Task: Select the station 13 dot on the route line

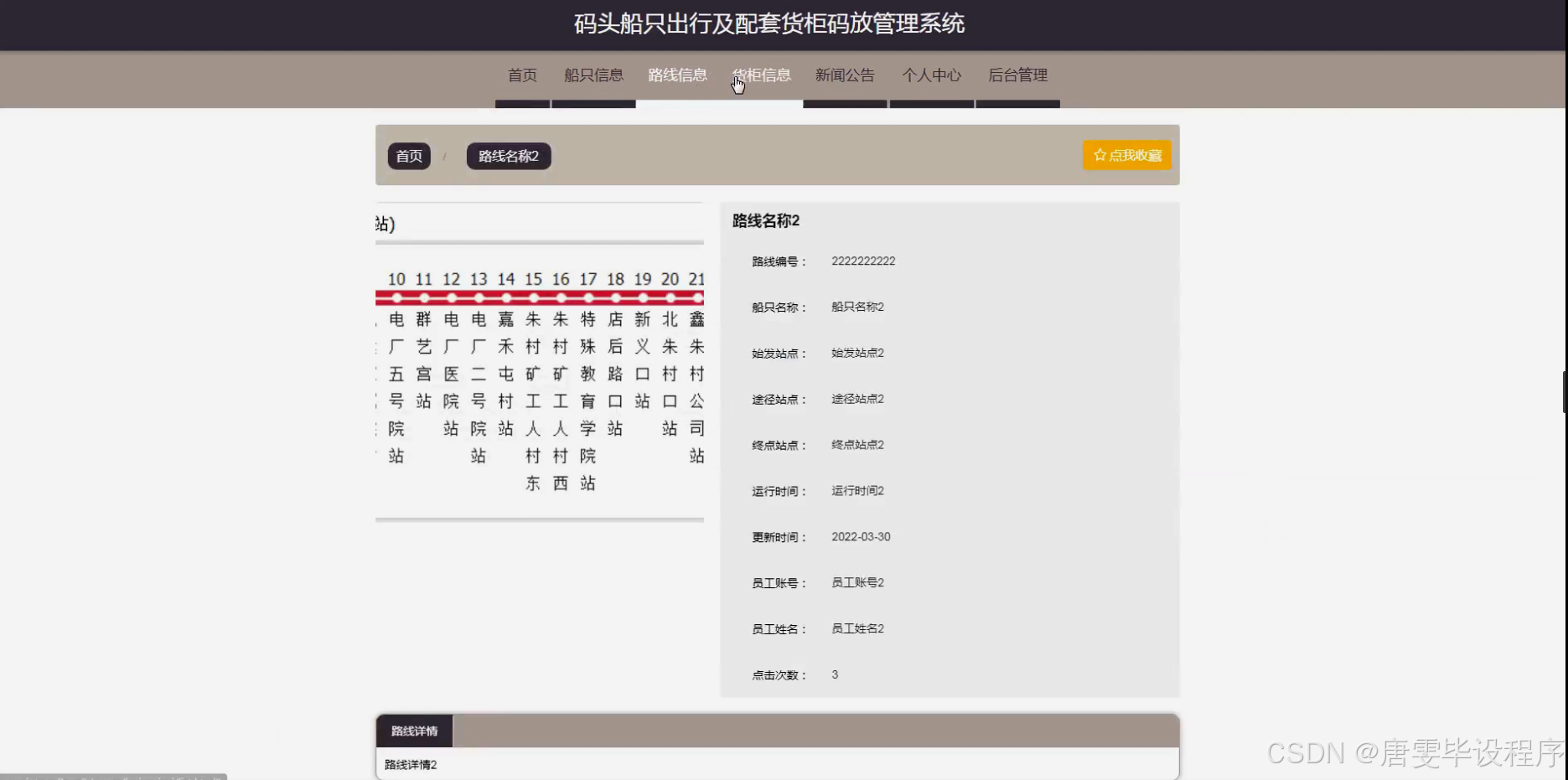Action: (479, 298)
